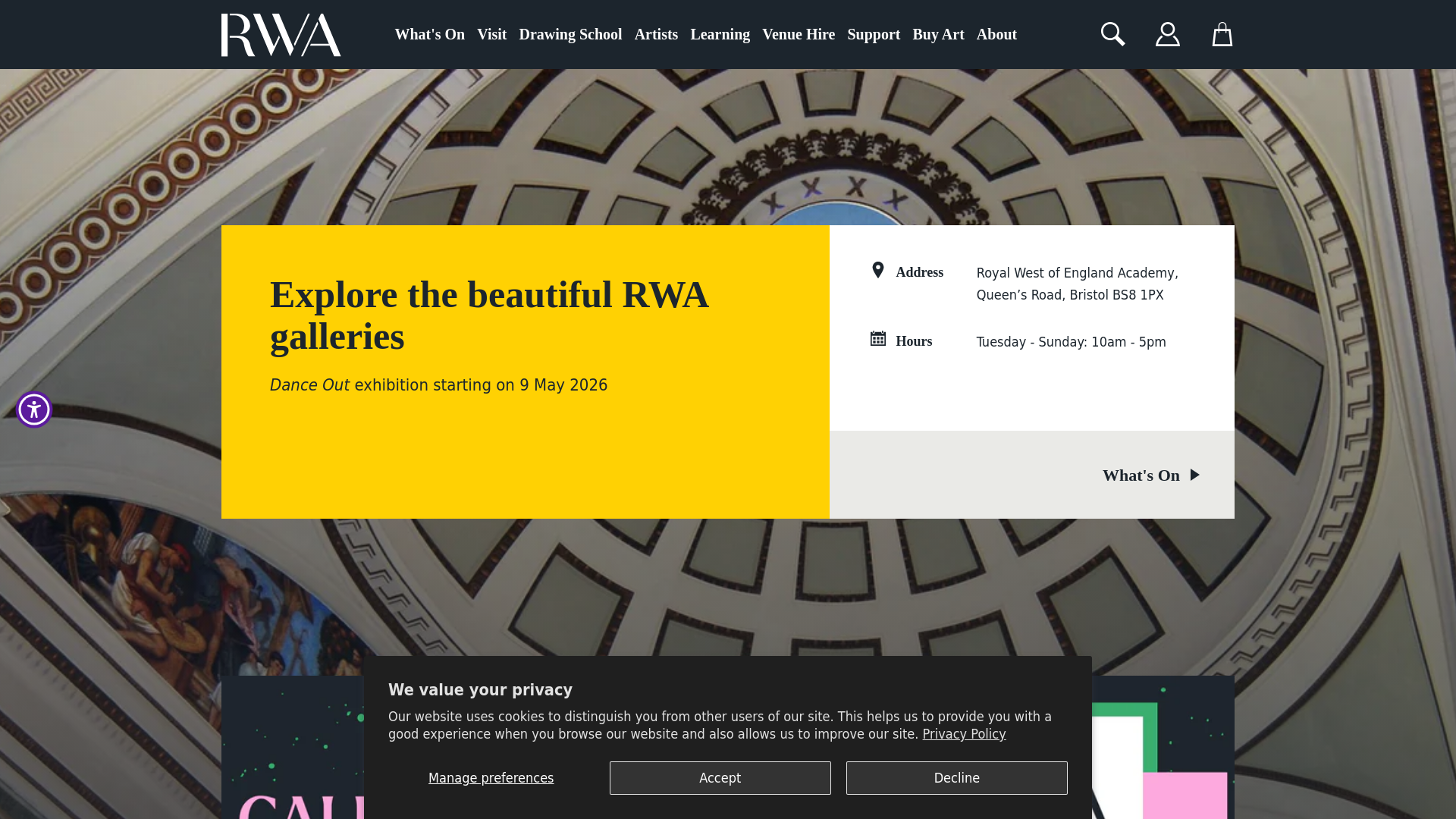
Task: Click the What's On link in the info card
Action: click(x=1141, y=475)
